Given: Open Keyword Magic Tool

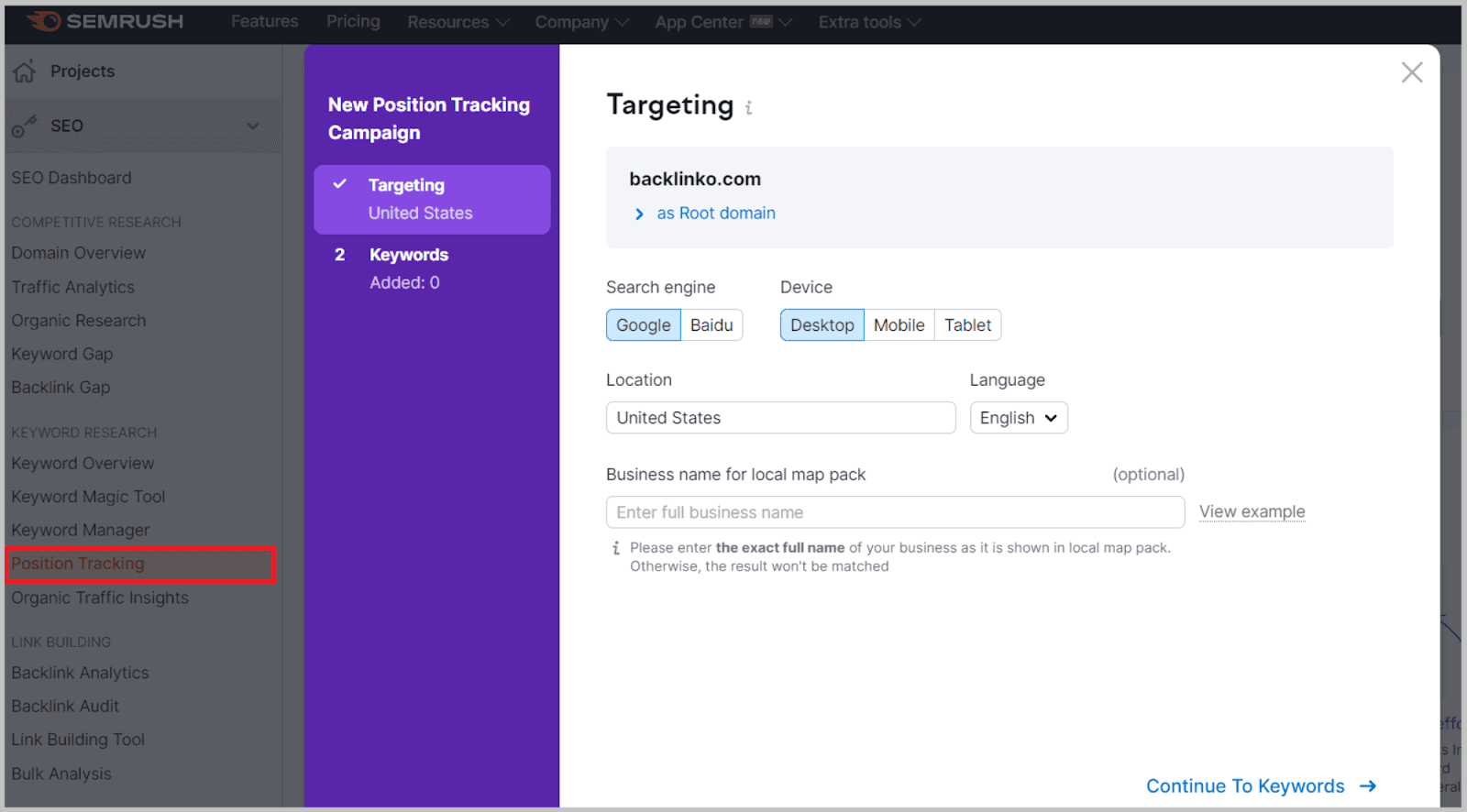Looking at the screenshot, I should [88, 497].
